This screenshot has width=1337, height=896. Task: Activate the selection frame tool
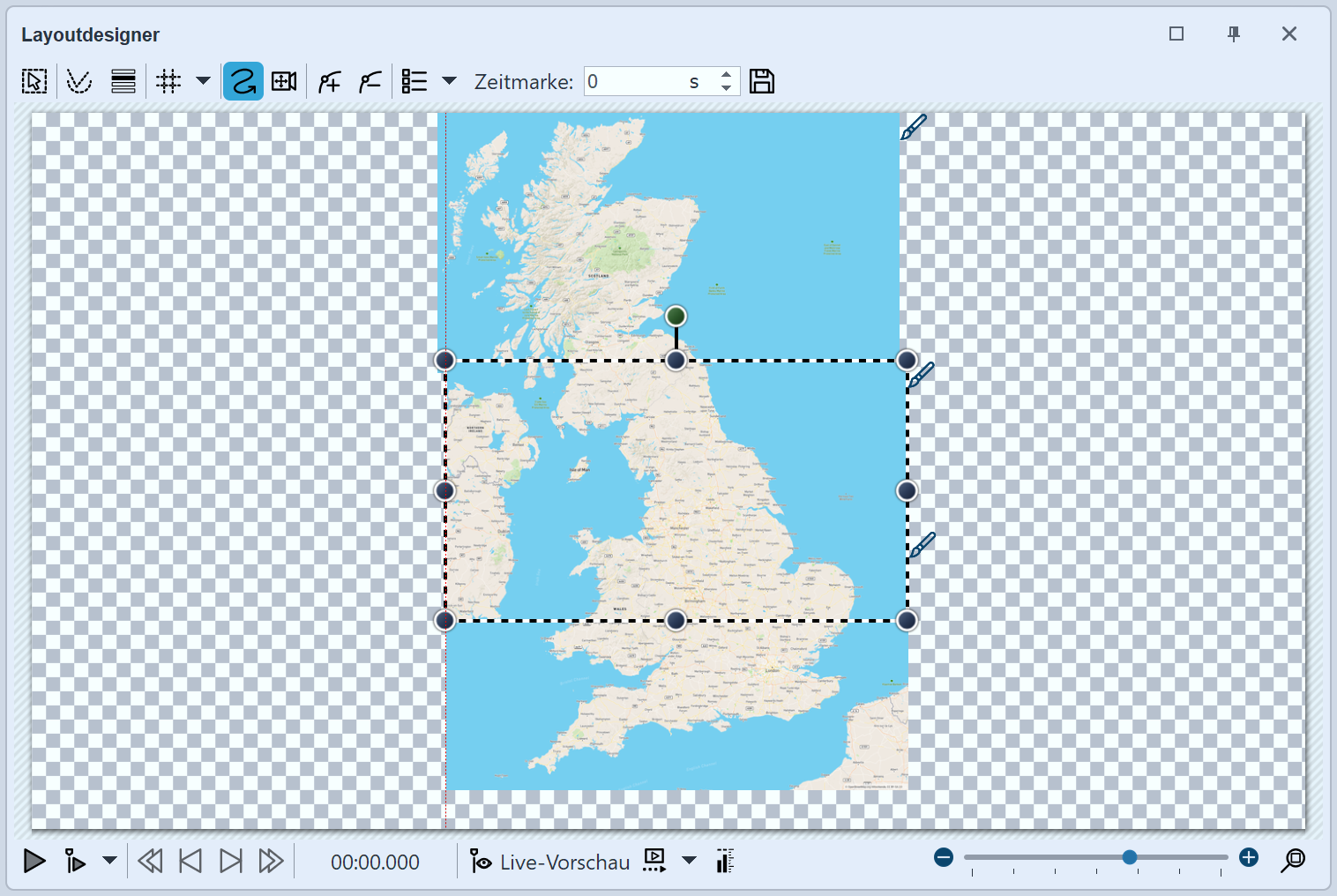click(x=34, y=82)
